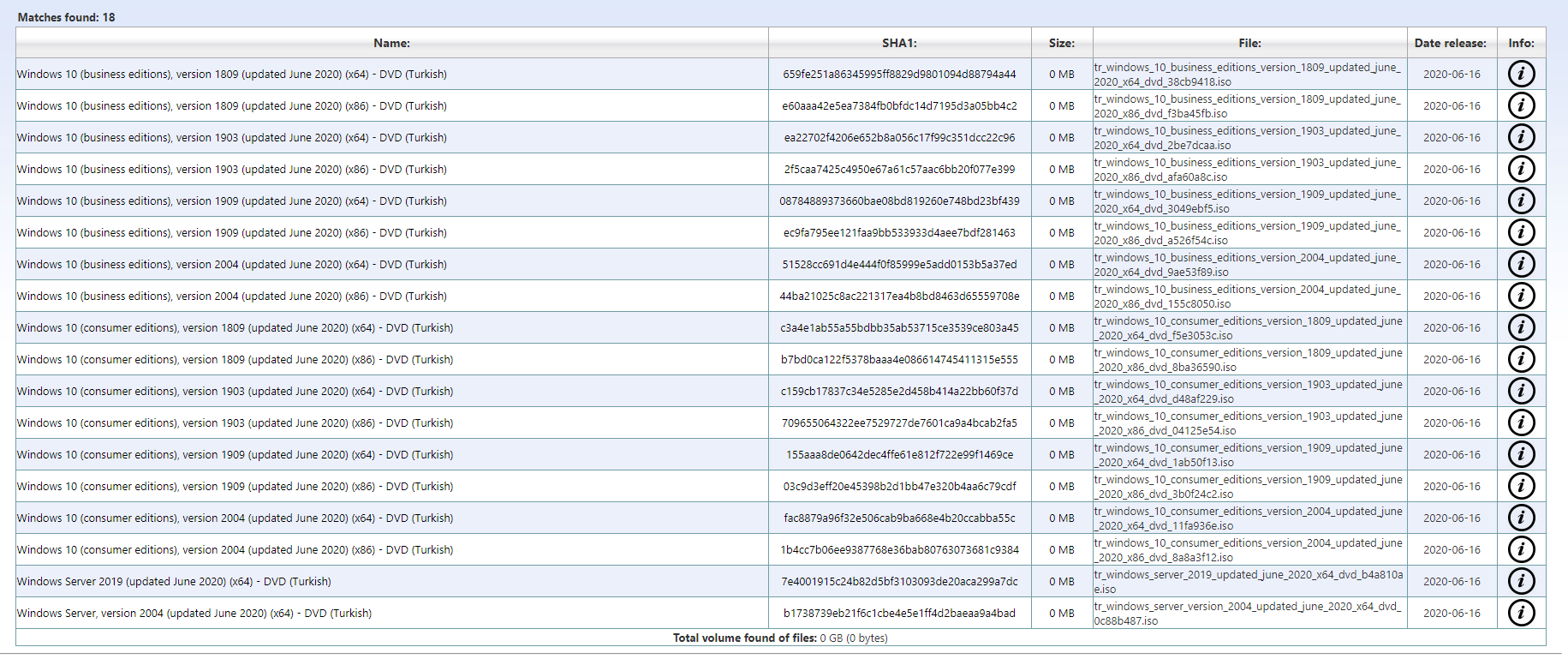Open info icon for consumer 1903 x86 row

1521,422
